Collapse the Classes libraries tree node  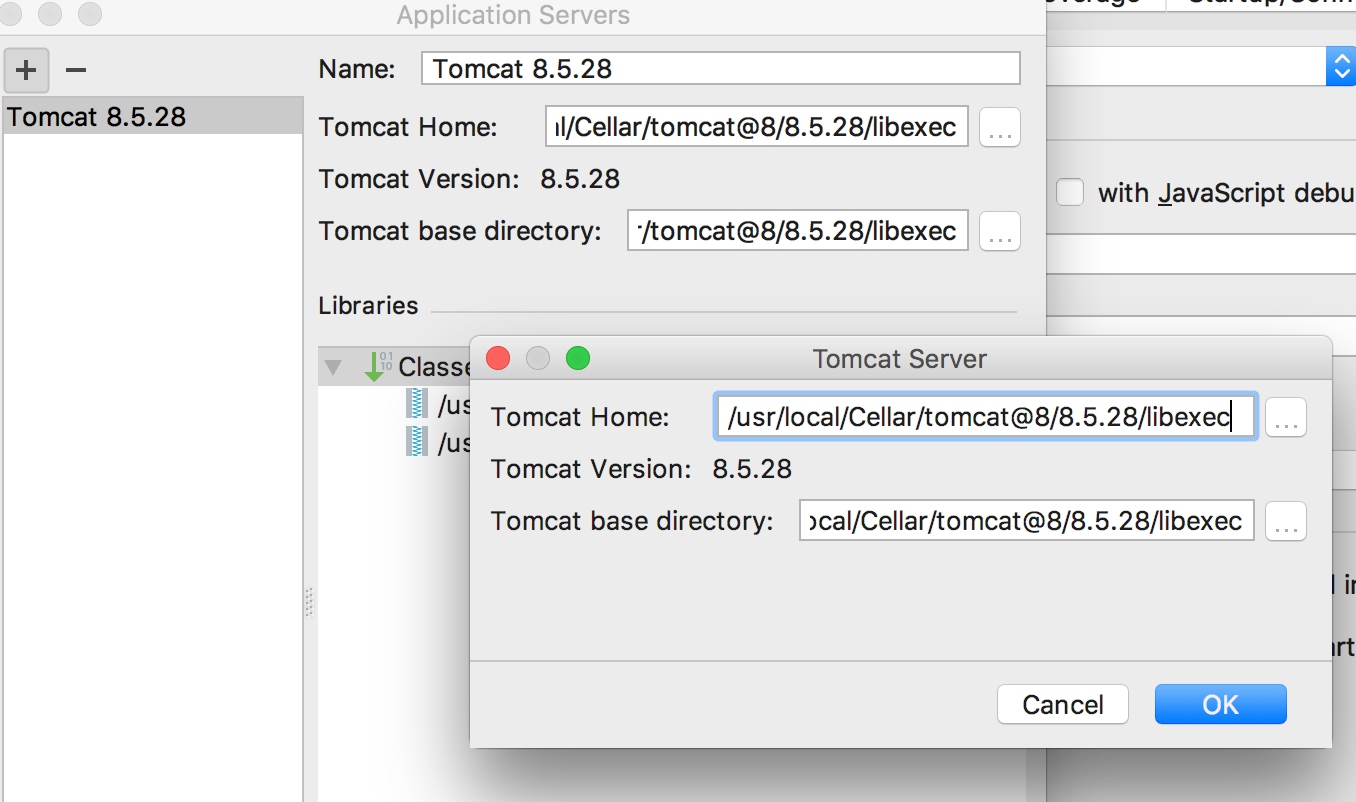pyautogui.click(x=333, y=367)
